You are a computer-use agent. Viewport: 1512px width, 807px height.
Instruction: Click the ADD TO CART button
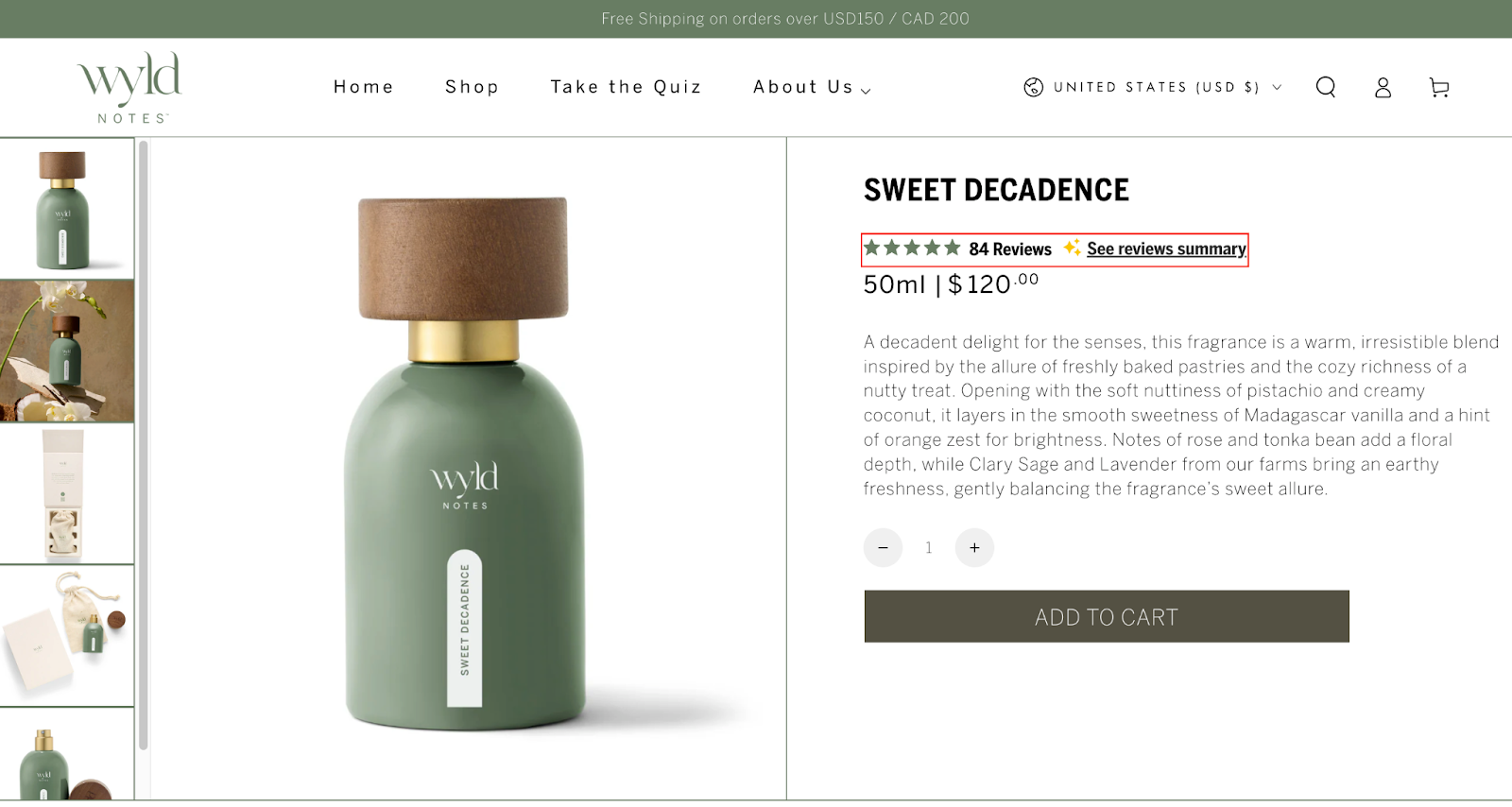coord(1106,616)
